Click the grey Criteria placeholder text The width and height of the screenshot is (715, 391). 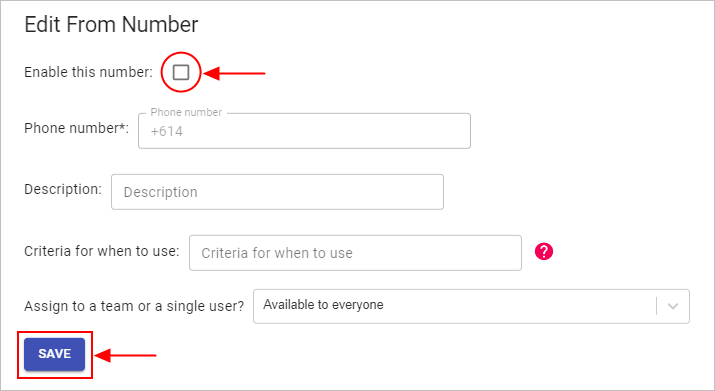click(x=277, y=253)
